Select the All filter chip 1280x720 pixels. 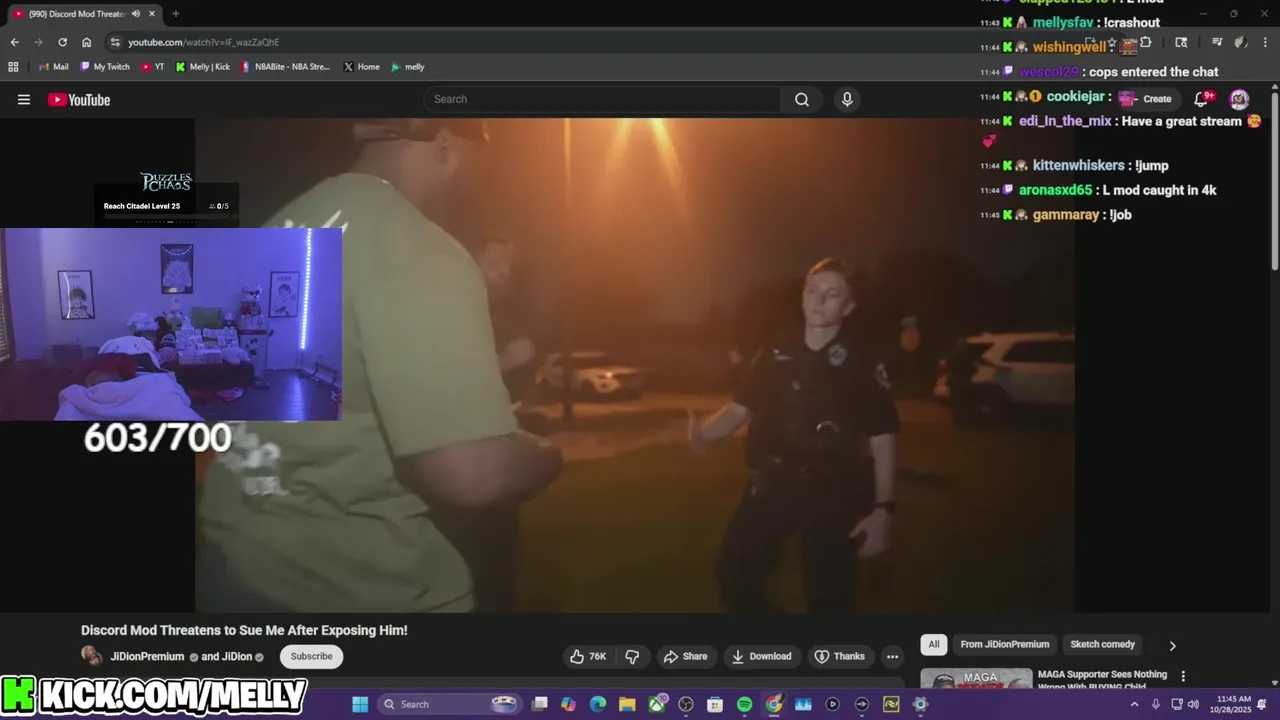934,645
